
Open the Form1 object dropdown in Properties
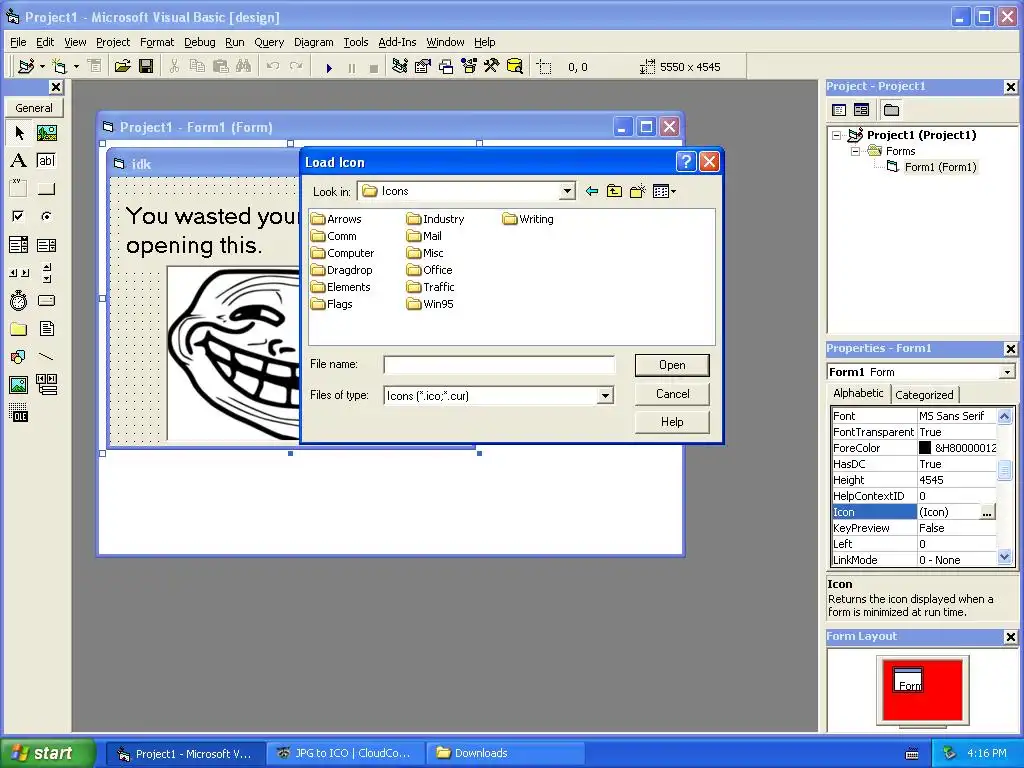click(1007, 372)
